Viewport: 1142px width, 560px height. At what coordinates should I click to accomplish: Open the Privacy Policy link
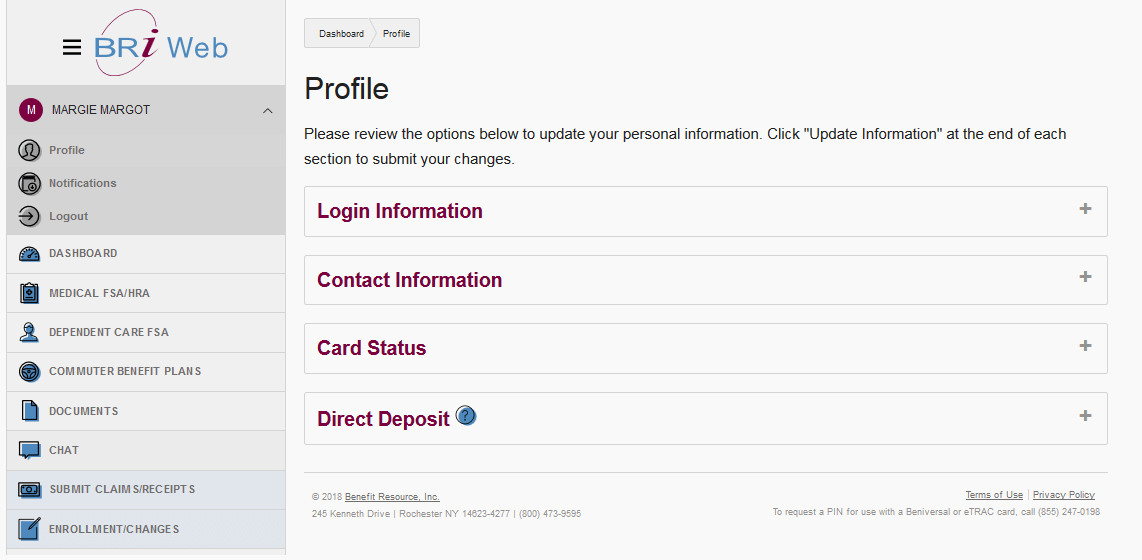tap(1063, 495)
